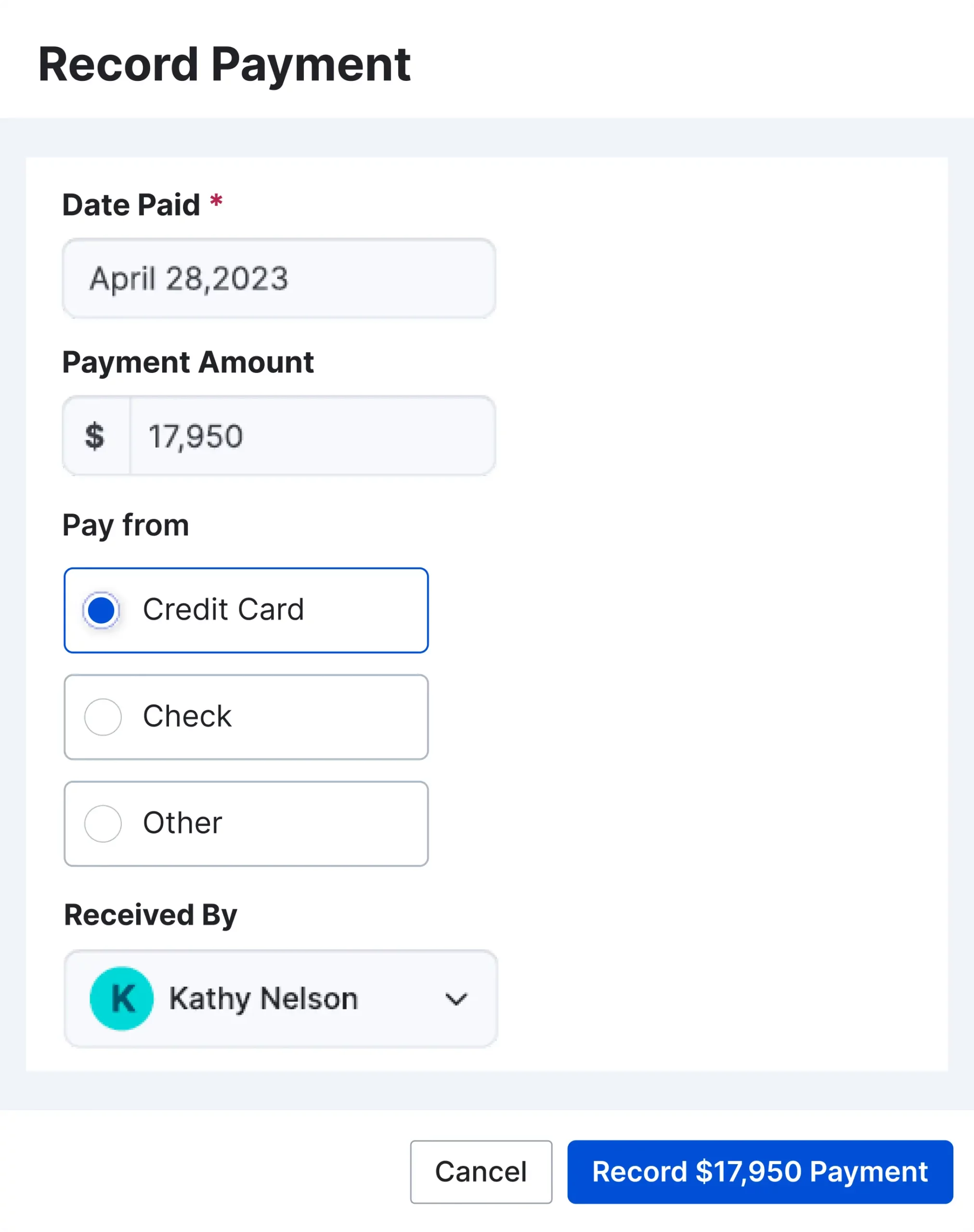Viewport: 974px width, 1232px height.
Task: Click the teal K avatar icon
Action: 121,999
